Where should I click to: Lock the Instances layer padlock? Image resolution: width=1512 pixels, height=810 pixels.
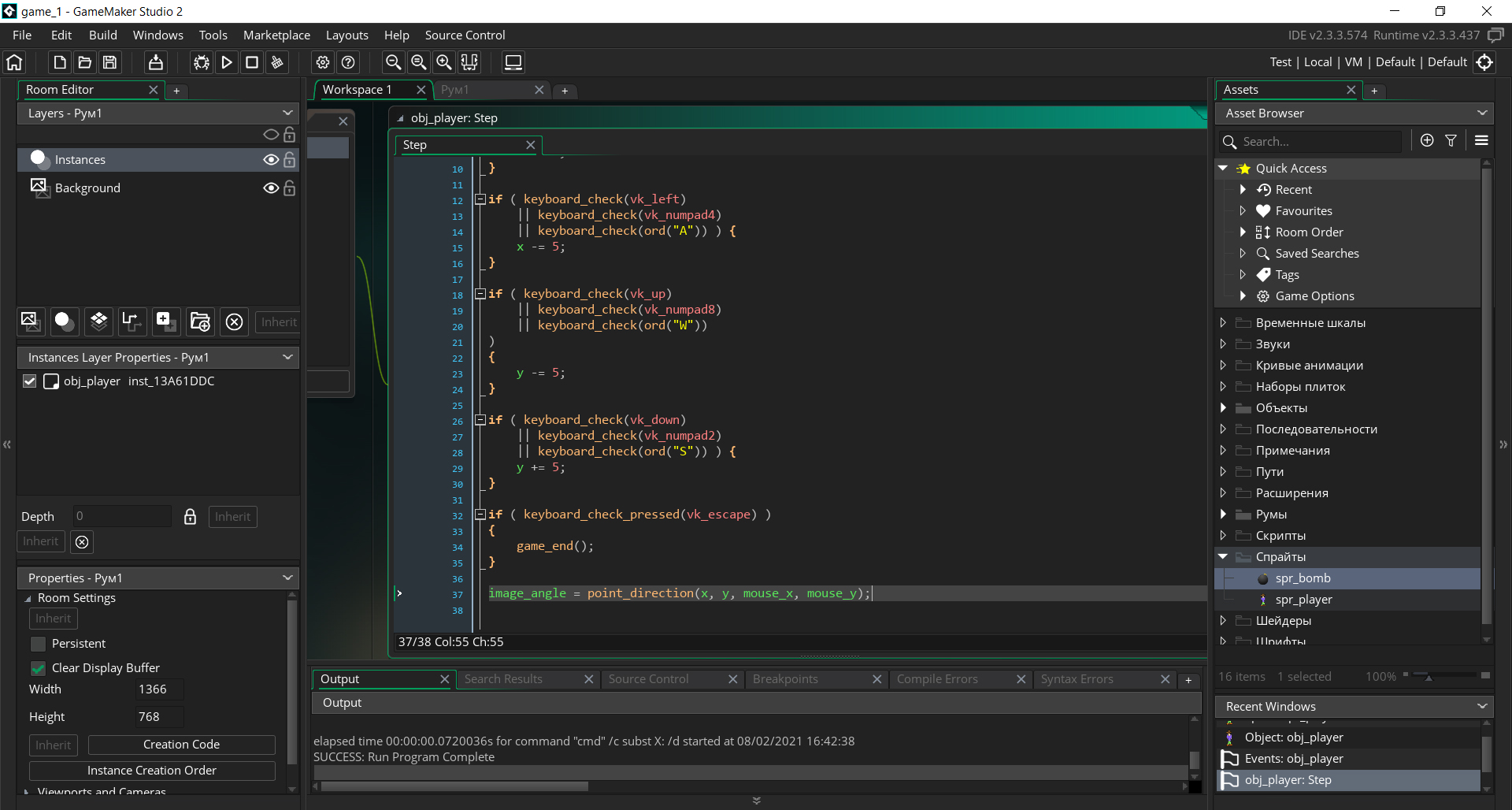click(x=289, y=160)
